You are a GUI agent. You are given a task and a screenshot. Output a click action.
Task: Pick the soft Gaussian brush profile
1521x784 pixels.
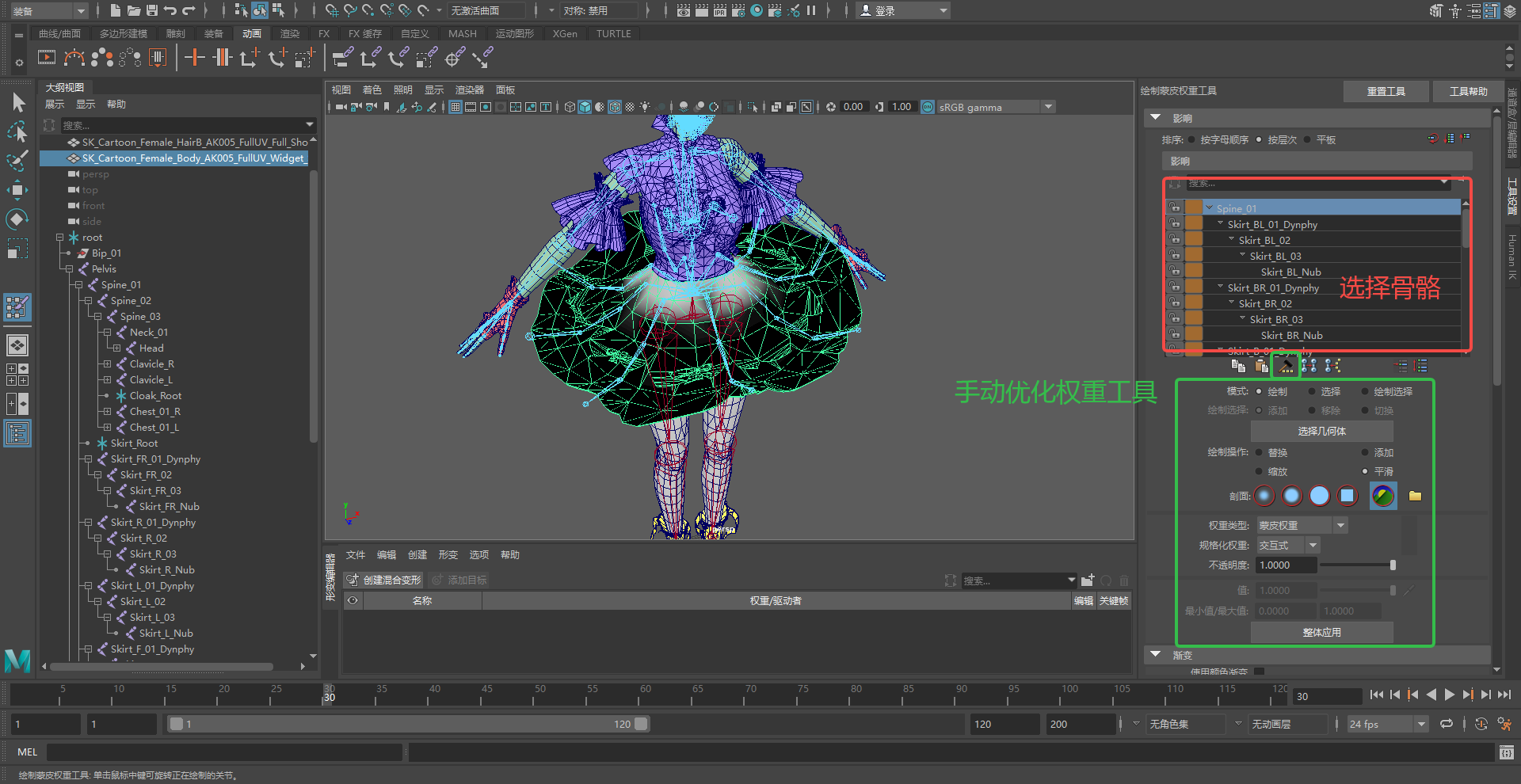[x=1264, y=496]
